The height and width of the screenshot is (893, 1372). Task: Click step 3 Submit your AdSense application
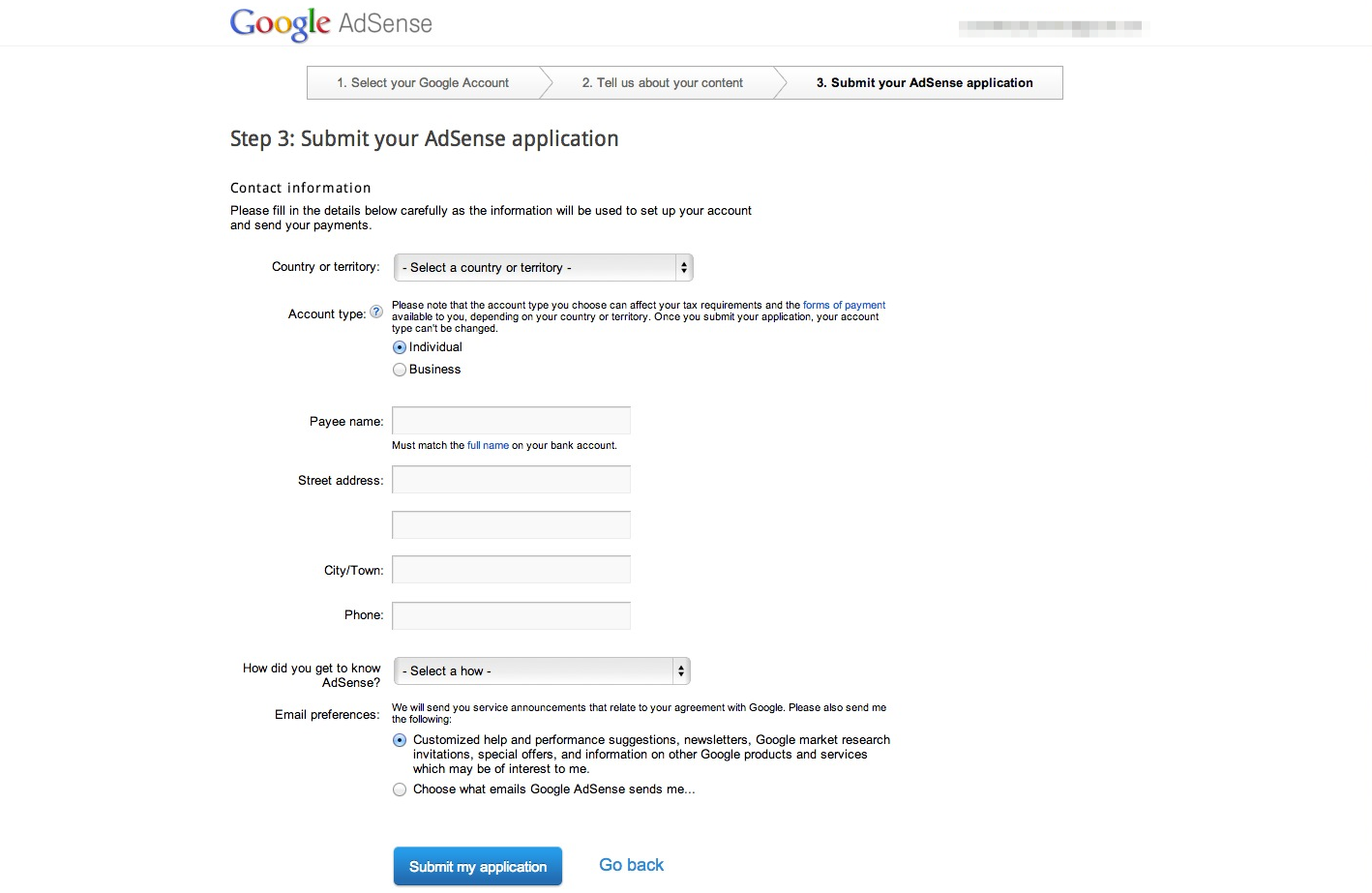[924, 83]
